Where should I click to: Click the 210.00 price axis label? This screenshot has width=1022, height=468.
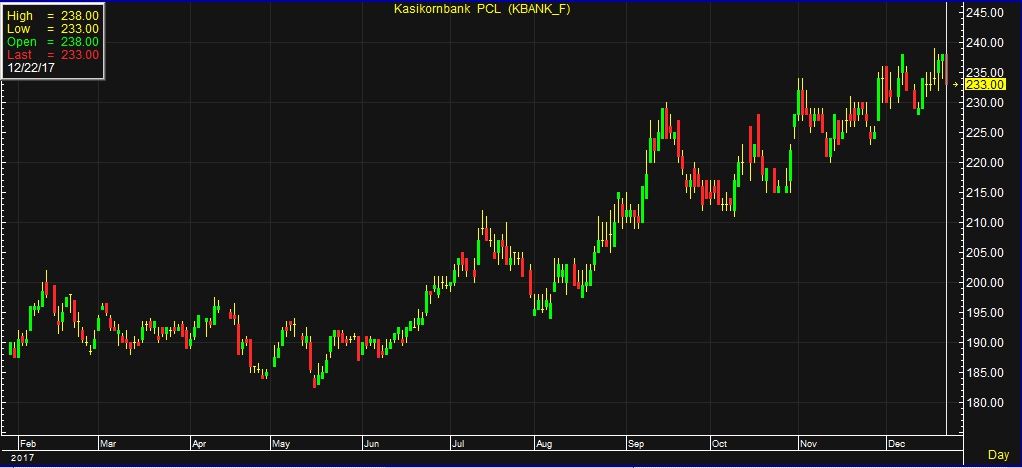[985, 223]
